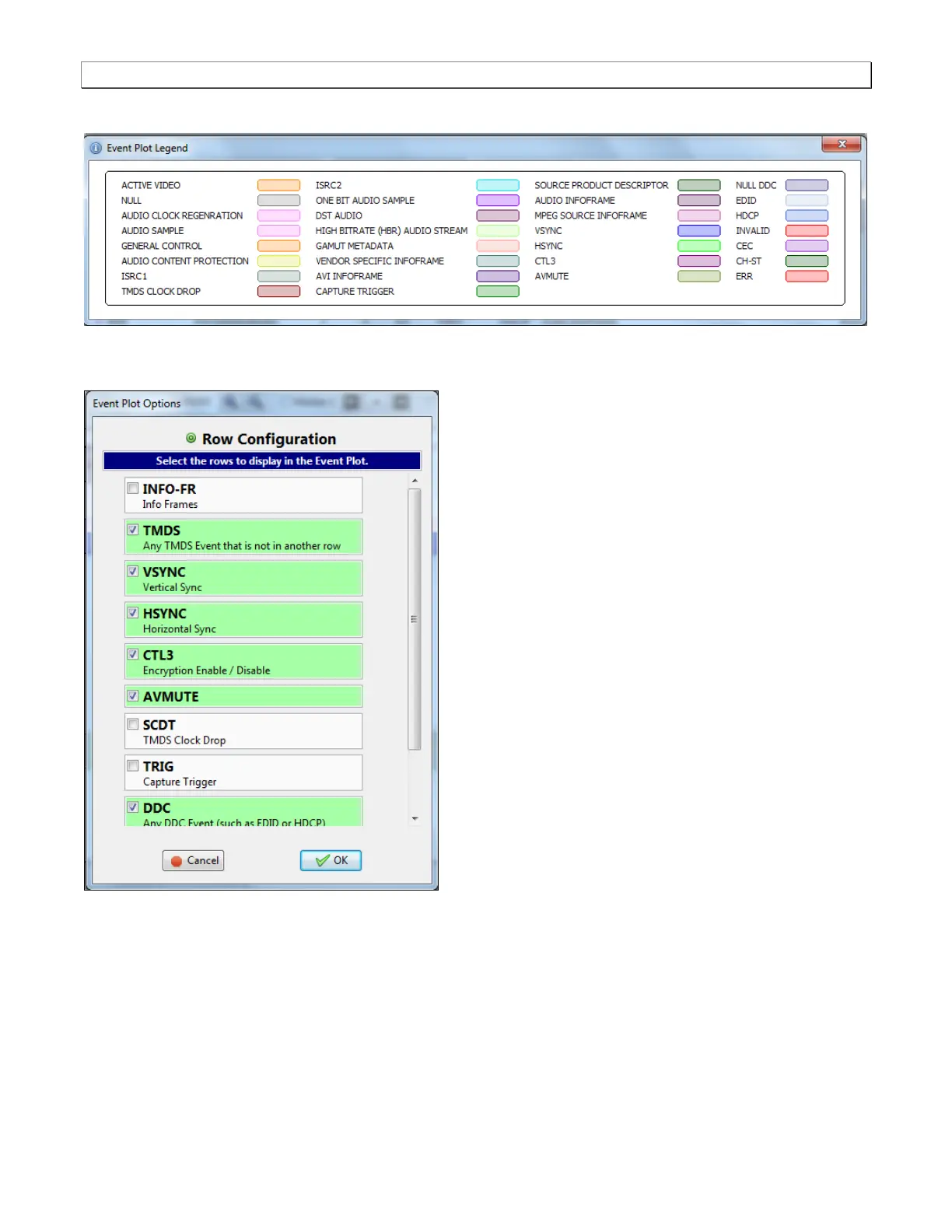
Task: Click the AUDIO SAMPLE color swatch
Action: pyautogui.click(x=278, y=230)
